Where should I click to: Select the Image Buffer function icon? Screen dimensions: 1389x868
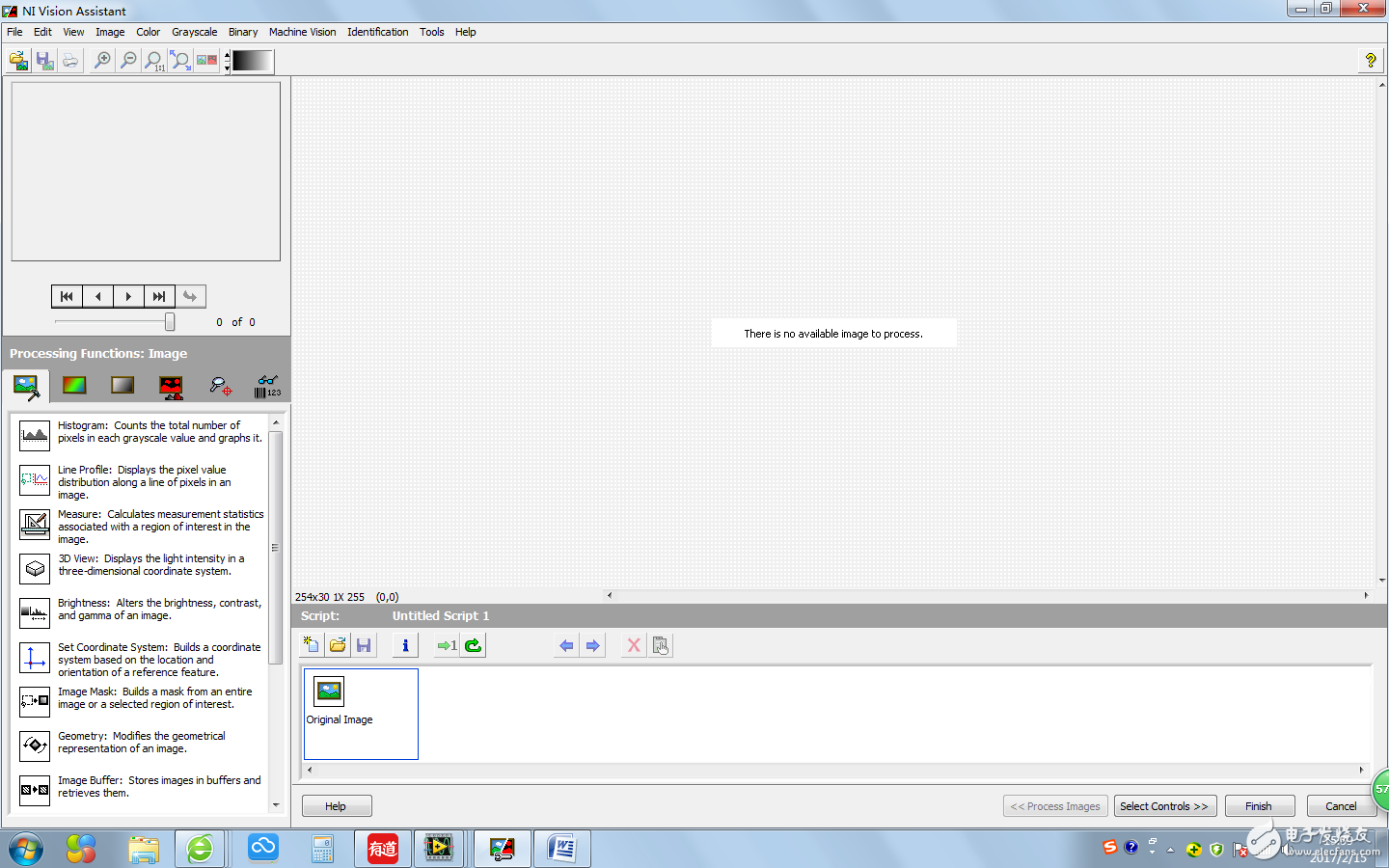pos(35,791)
